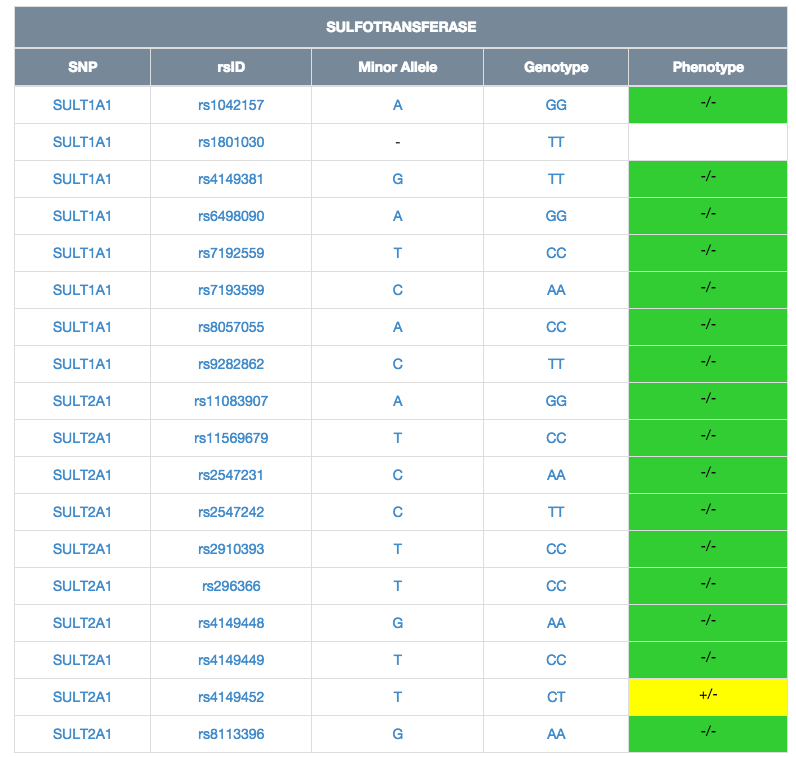The height and width of the screenshot is (757, 796).
Task: Open the rs8057055 rsID entry
Action: (231, 327)
